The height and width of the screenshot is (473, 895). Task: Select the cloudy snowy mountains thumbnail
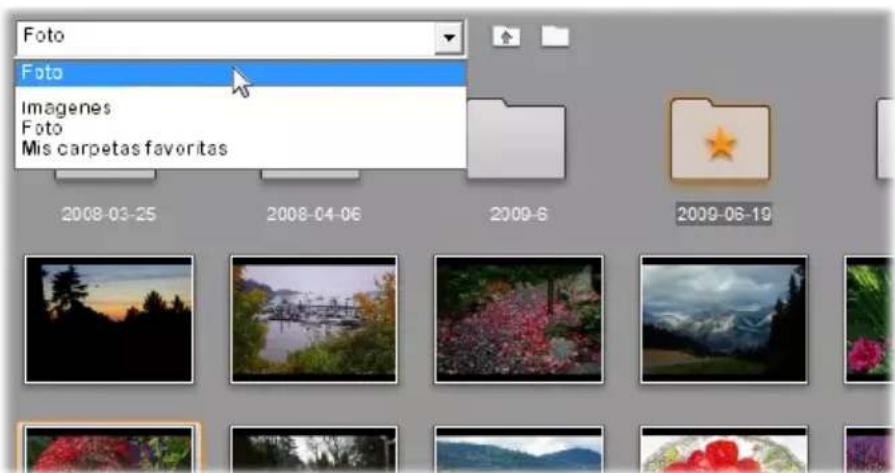(724, 320)
